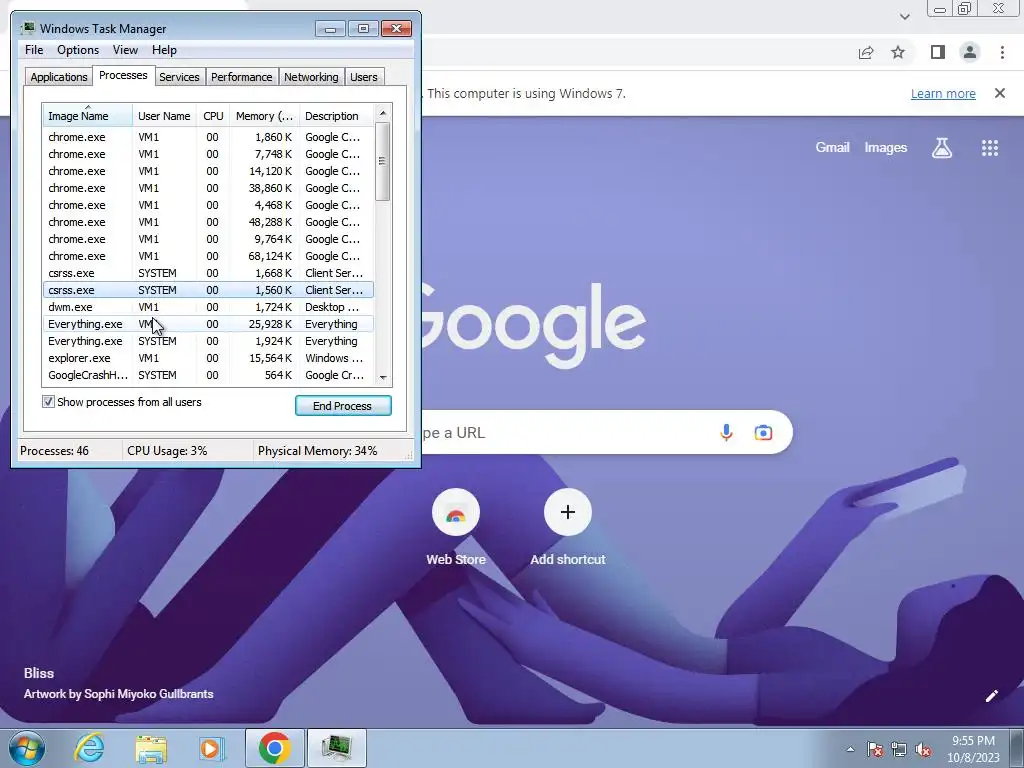Image resolution: width=1024 pixels, height=768 pixels.
Task: Customize Chrome with pencil icon
Action: click(991, 696)
